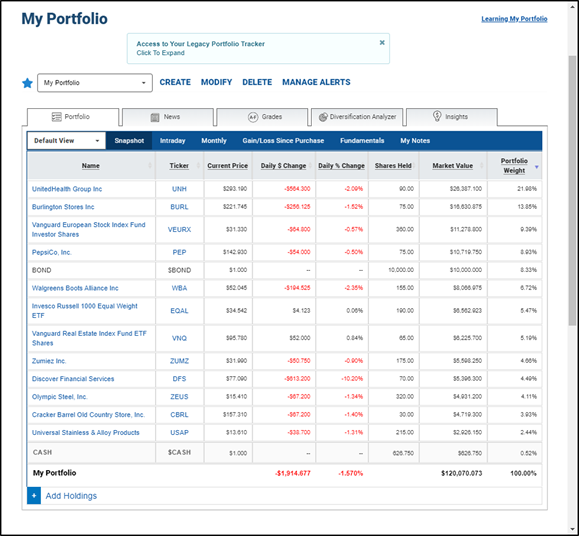Open the My Portfolio selector dropdown
Image resolution: width=579 pixels, height=536 pixels.
[x=95, y=83]
